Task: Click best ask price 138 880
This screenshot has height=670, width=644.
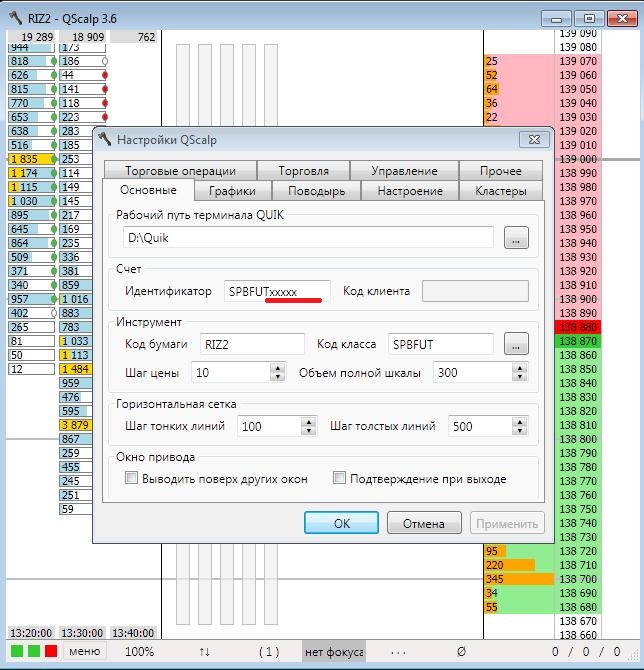Action: (x=578, y=327)
